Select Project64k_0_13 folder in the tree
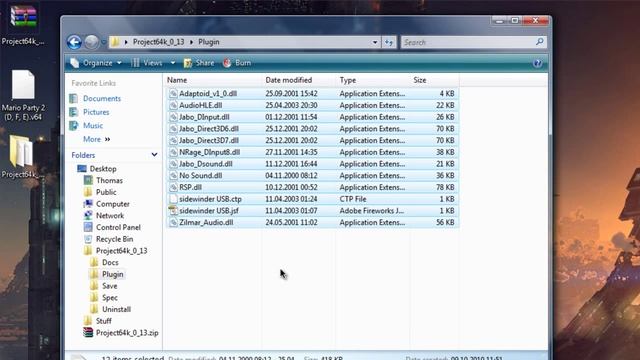Viewport: 640px width, 360px height. tap(121, 251)
